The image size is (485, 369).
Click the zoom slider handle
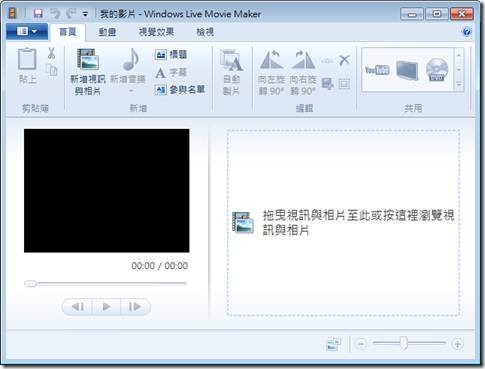pos(404,343)
